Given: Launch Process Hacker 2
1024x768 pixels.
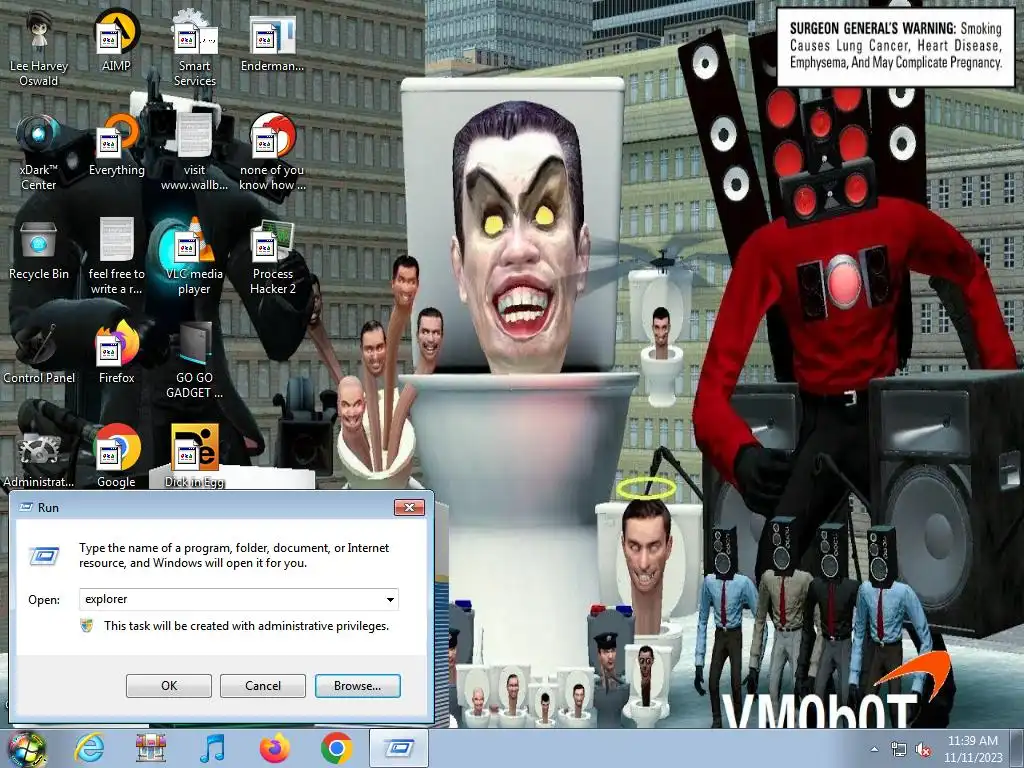Looking at the screenshot, I should 272,256.
